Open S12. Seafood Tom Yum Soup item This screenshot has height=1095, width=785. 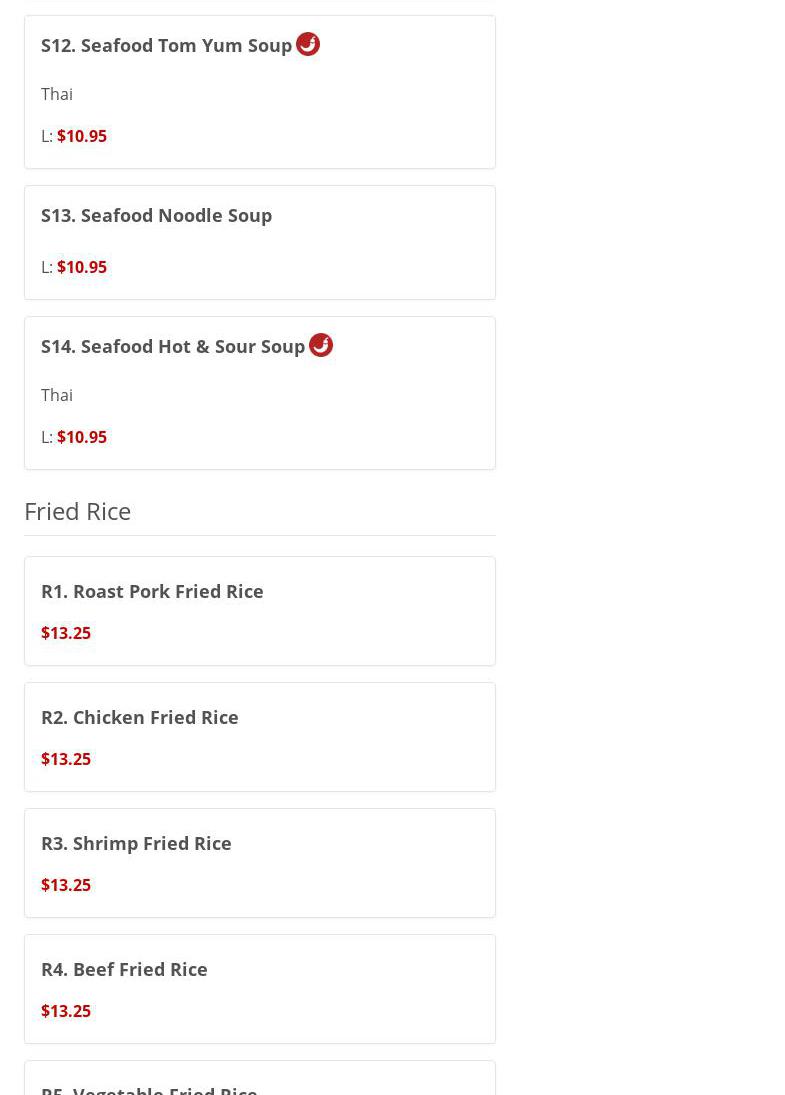pos(166,46)
